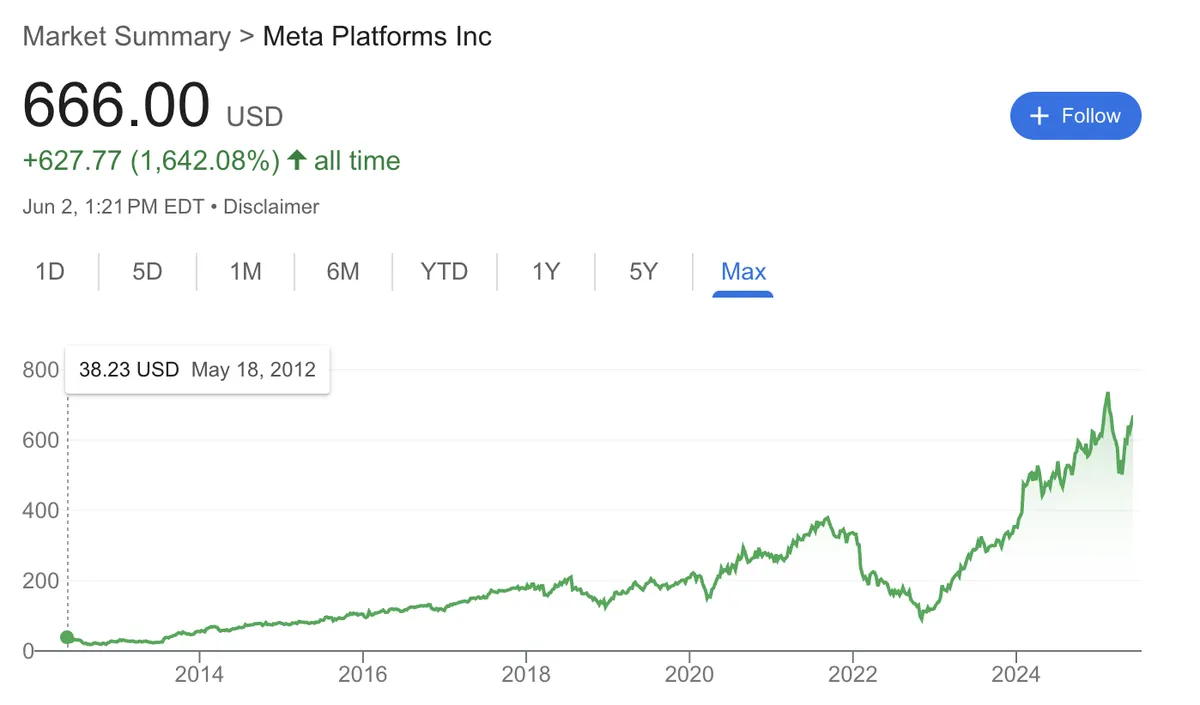Switch to the 6M range tab

tap(343, 271)
